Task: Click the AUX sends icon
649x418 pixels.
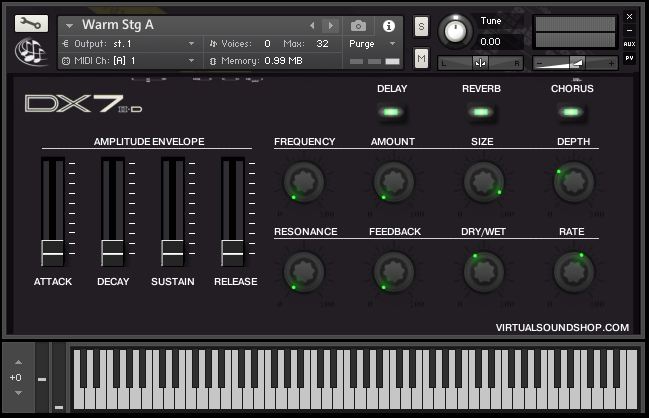Action: click(x=629, y=44)
